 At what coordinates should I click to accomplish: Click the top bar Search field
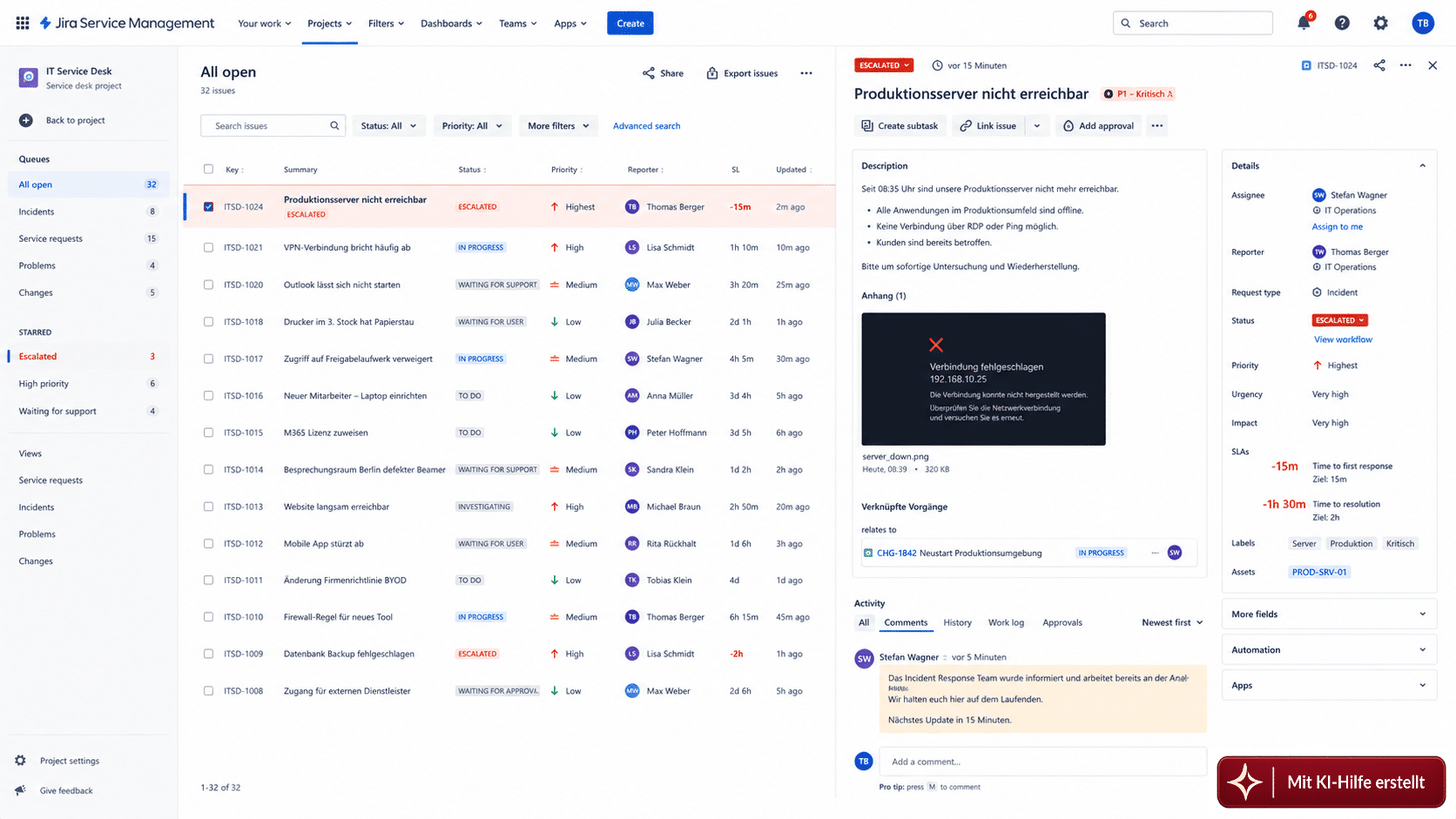point(1192,23)
